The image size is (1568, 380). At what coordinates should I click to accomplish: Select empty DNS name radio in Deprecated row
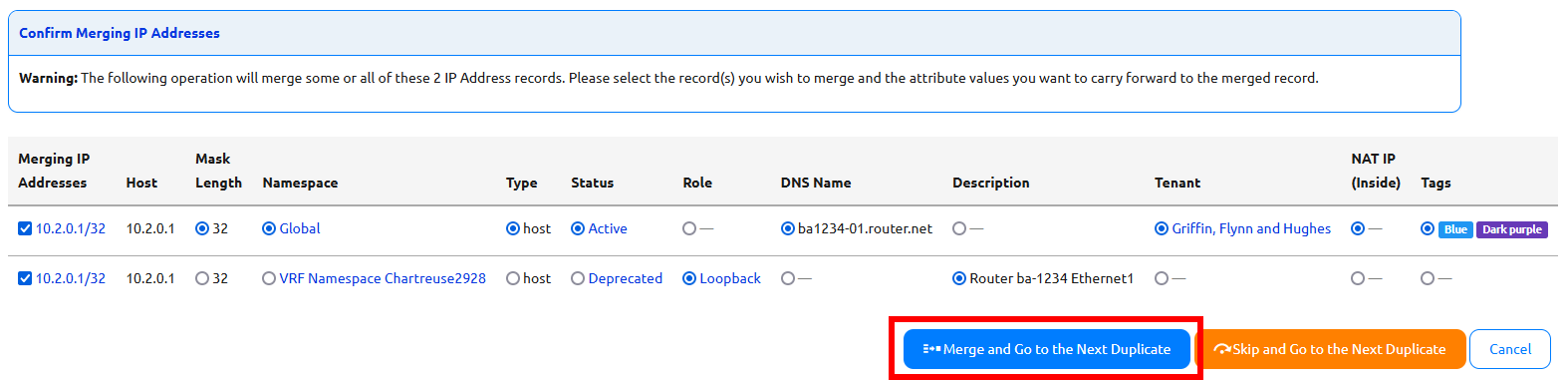[x=788, y=278]
